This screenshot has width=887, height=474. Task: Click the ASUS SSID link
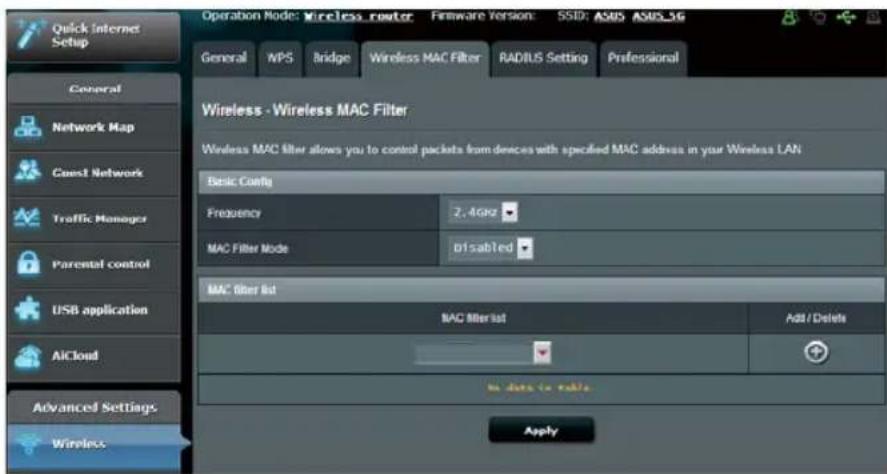coord(609,16)
